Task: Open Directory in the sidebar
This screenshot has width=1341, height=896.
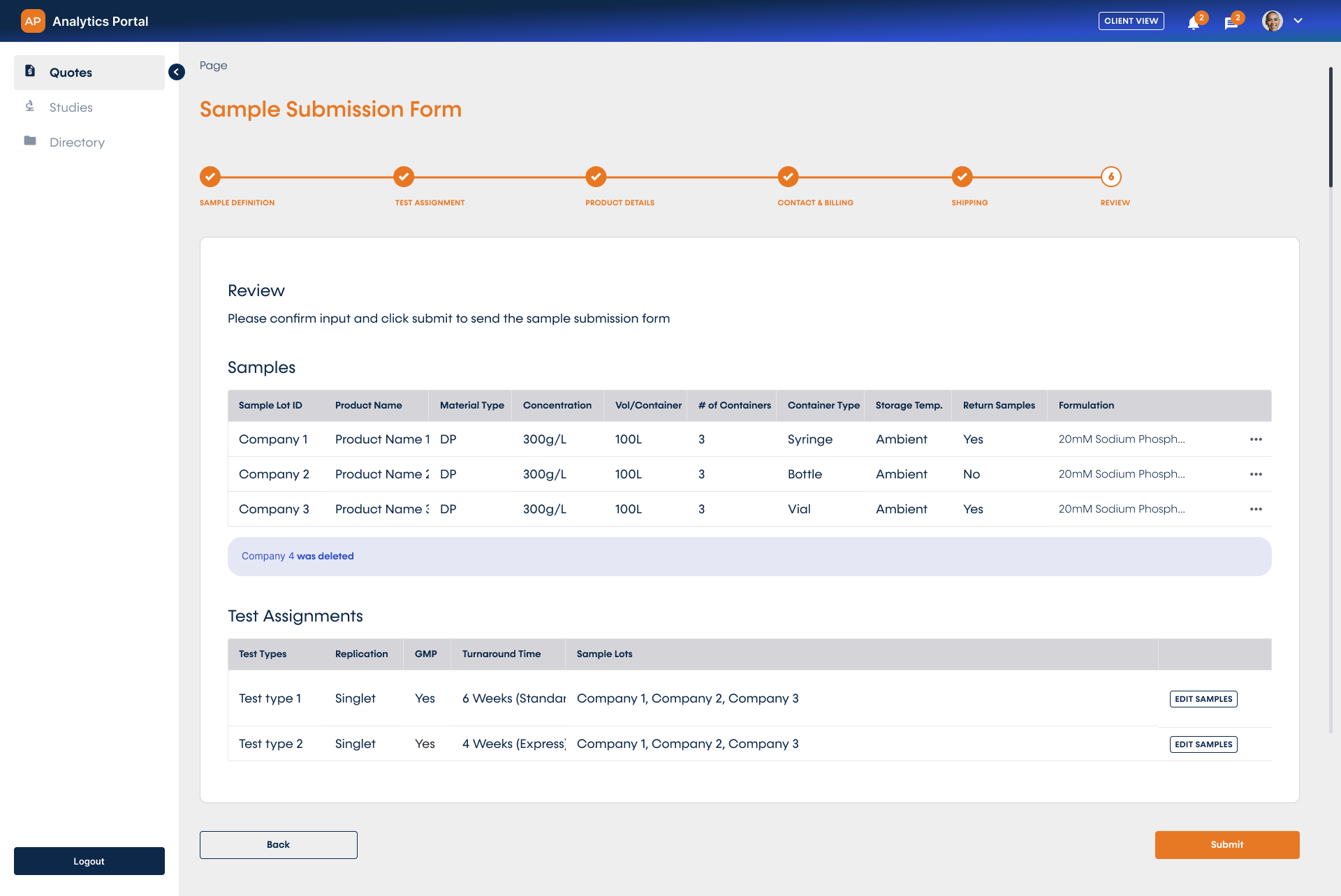Action: pyautogui.click(x=89, y=142)
